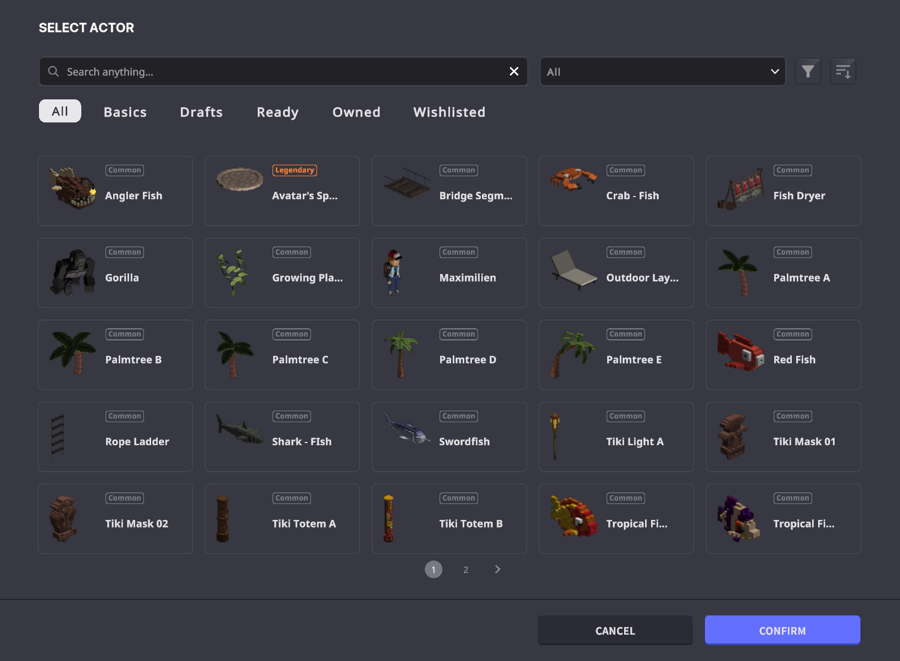Click the Cancel button

615,630
